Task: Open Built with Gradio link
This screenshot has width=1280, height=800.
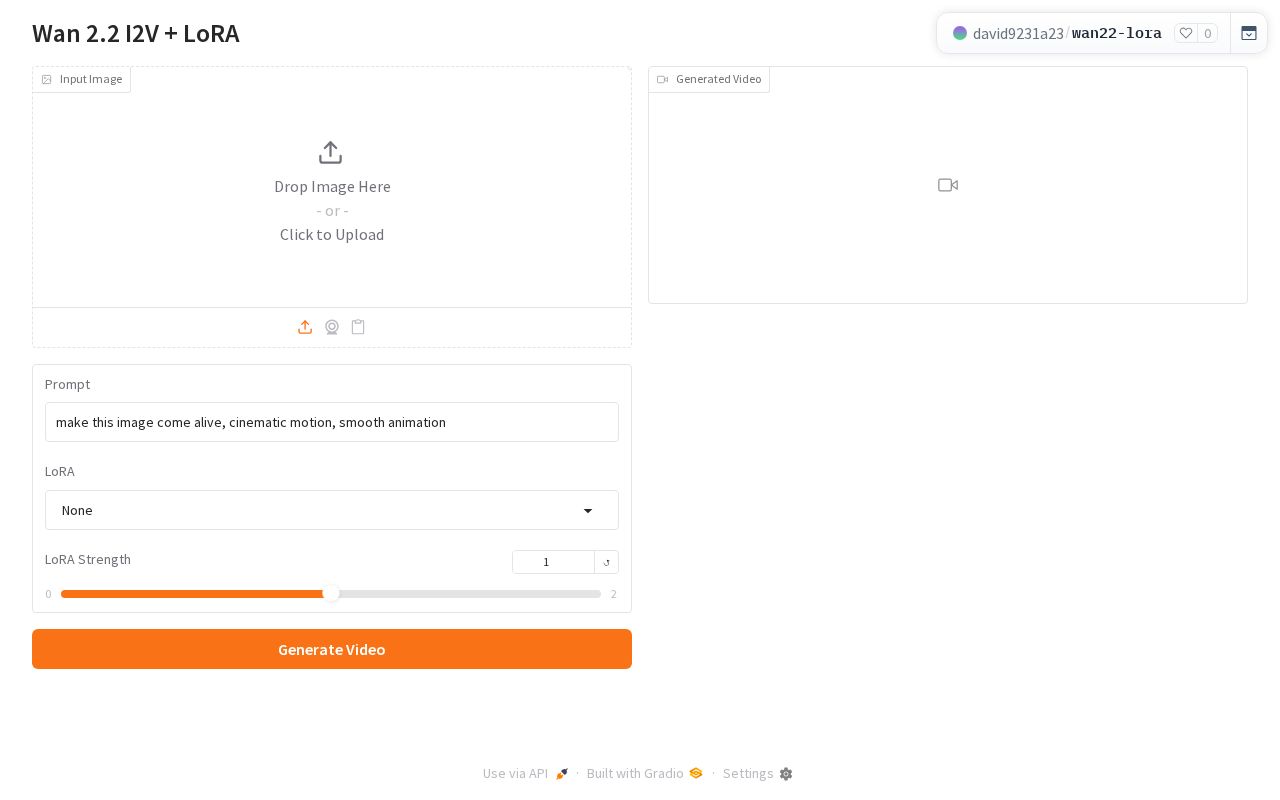Action: (x=645, y=774)
